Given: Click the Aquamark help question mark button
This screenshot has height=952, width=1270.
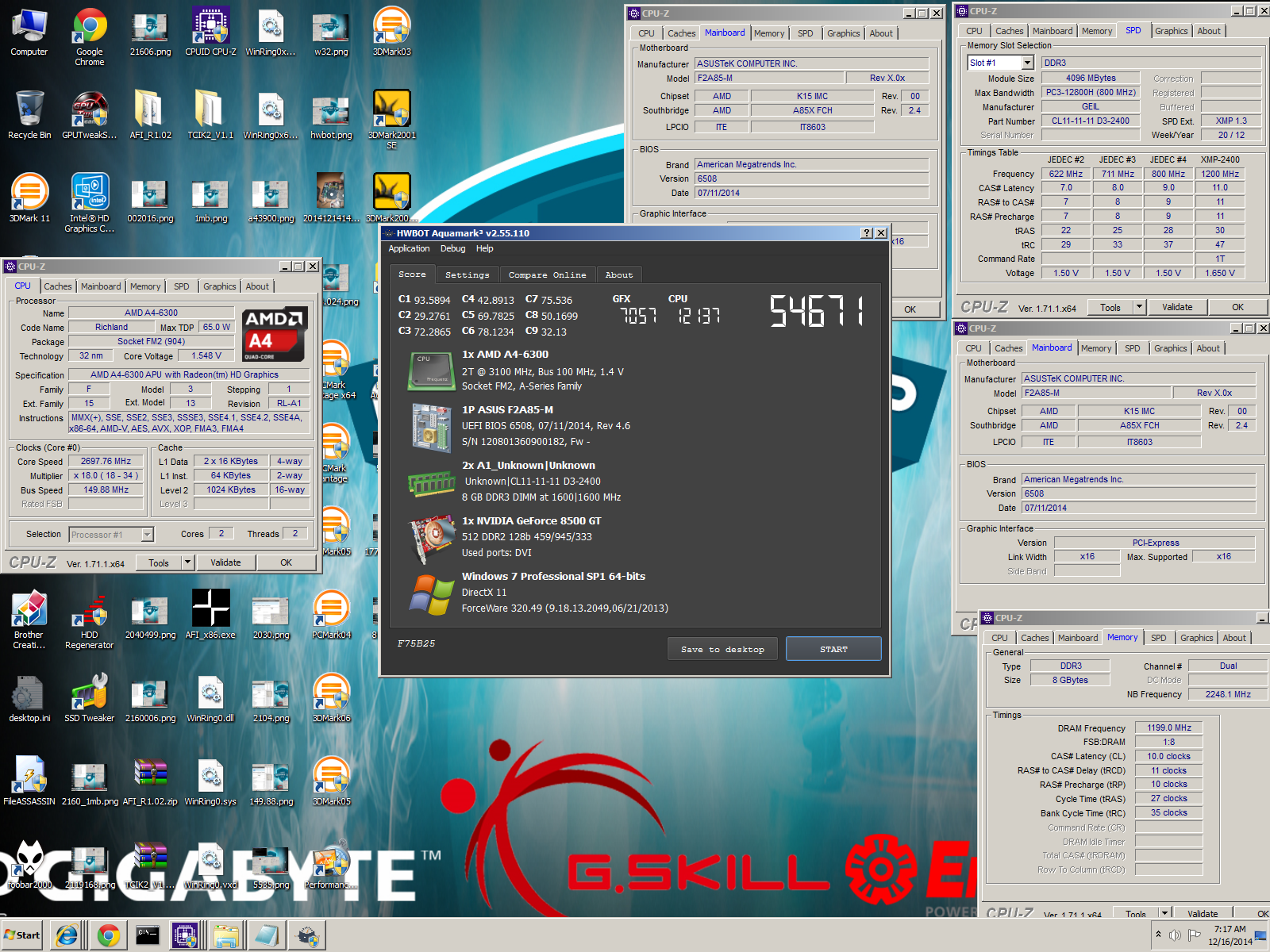Looking at the screenshot, I should click(867, 232).
